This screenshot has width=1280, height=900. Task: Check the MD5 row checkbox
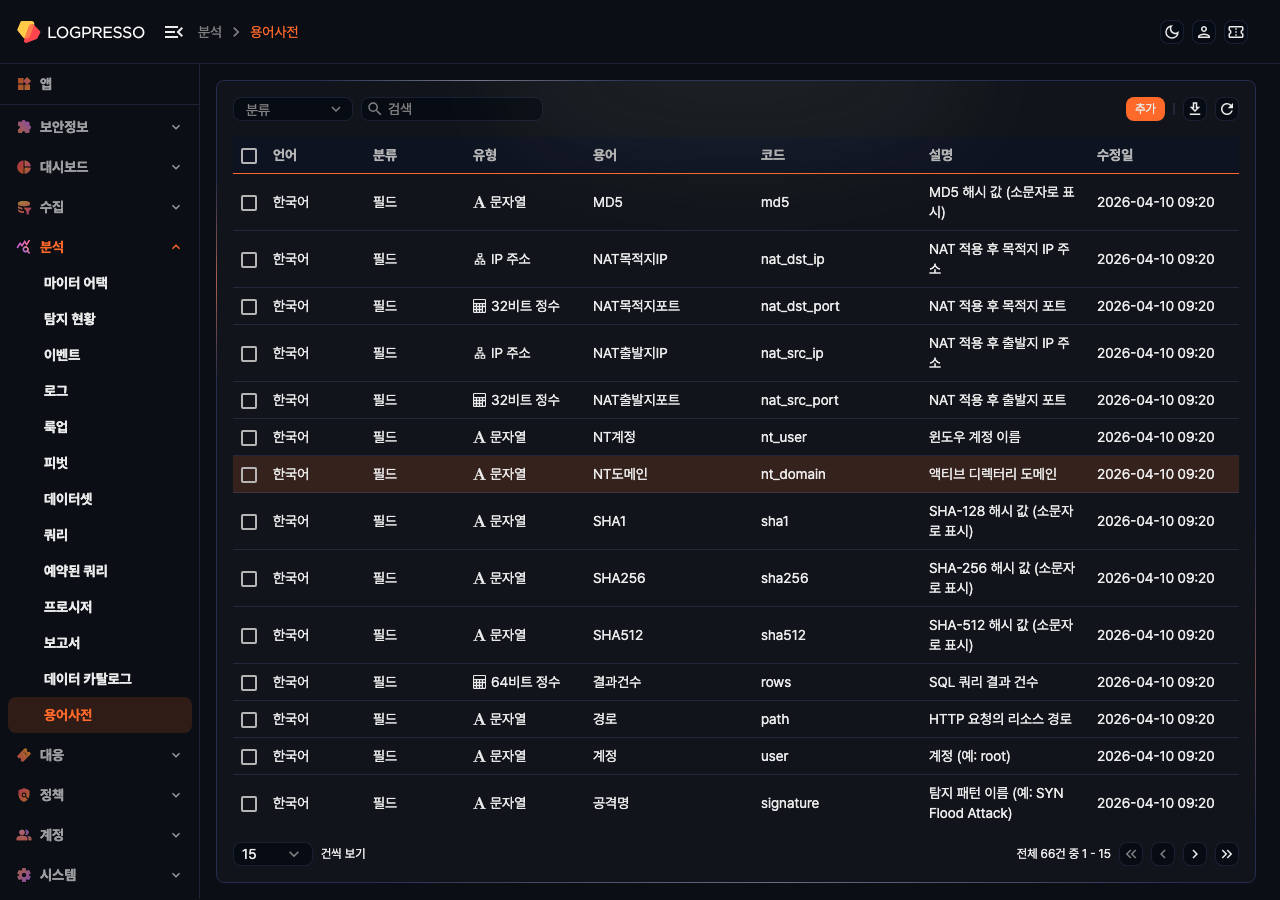click(x=249, y=203)
